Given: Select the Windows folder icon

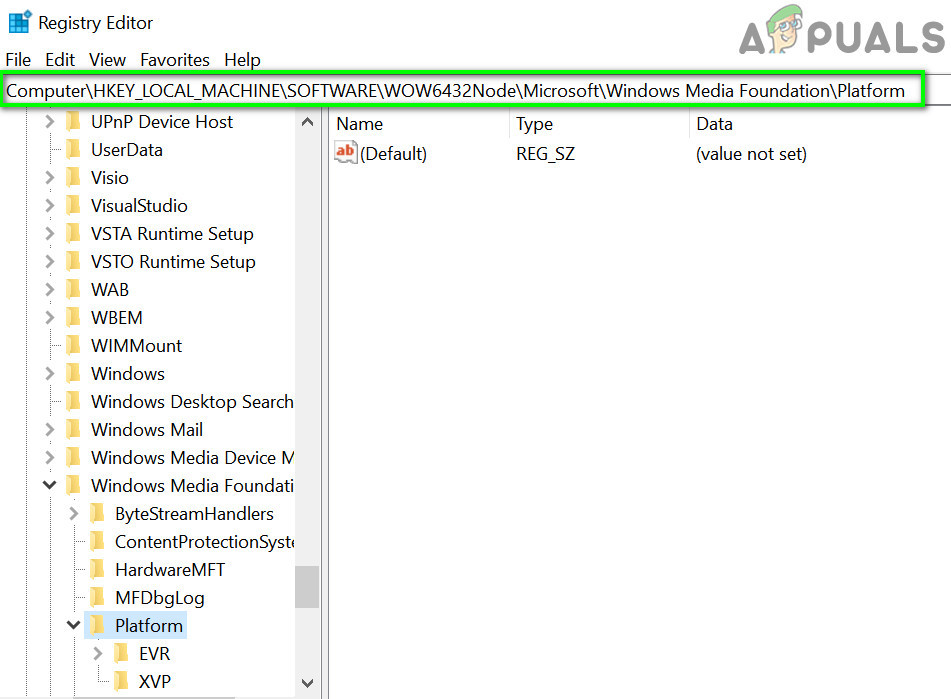Looking at the screenshot, I should click(73, 373).
